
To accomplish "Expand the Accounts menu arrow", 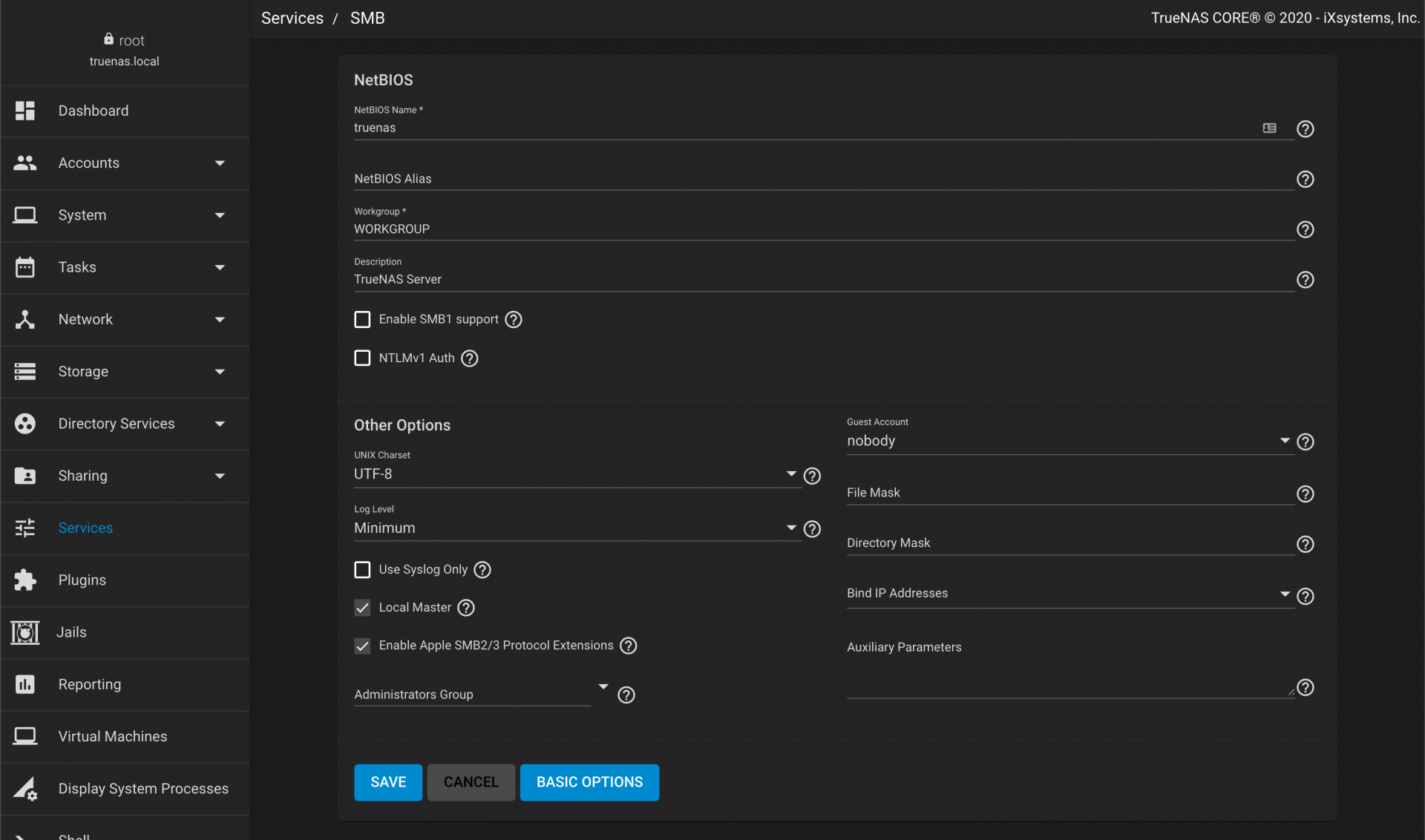I will 220,163.
